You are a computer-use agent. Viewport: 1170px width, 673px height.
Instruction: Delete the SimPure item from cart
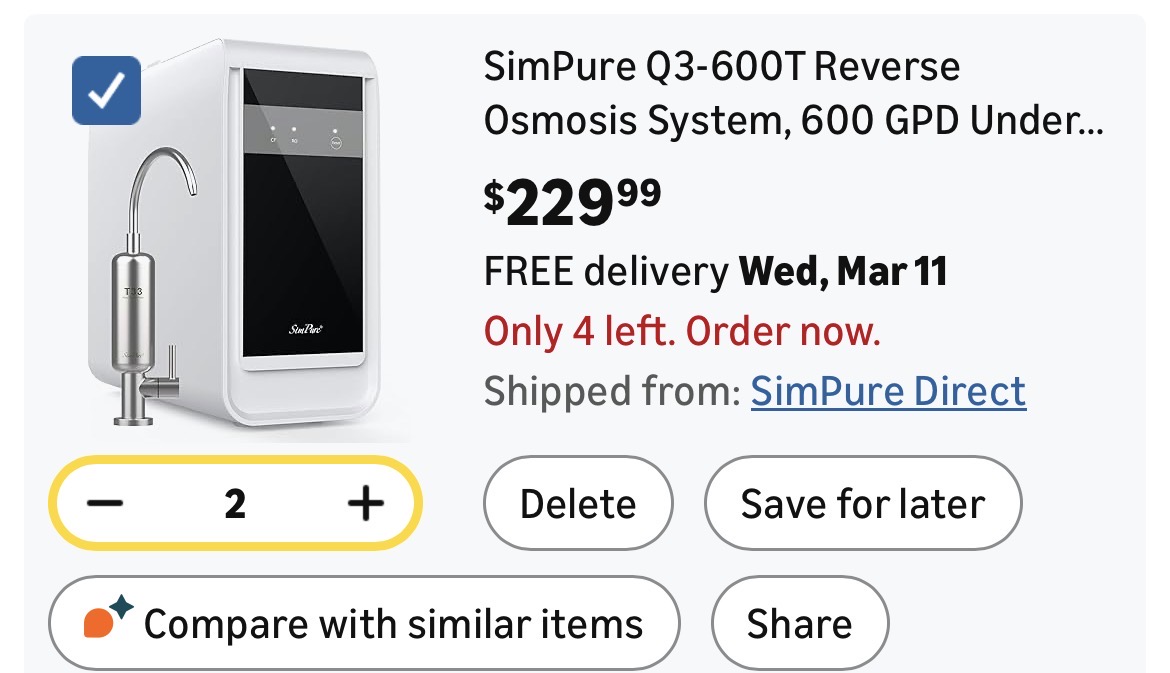coord(577,504)
